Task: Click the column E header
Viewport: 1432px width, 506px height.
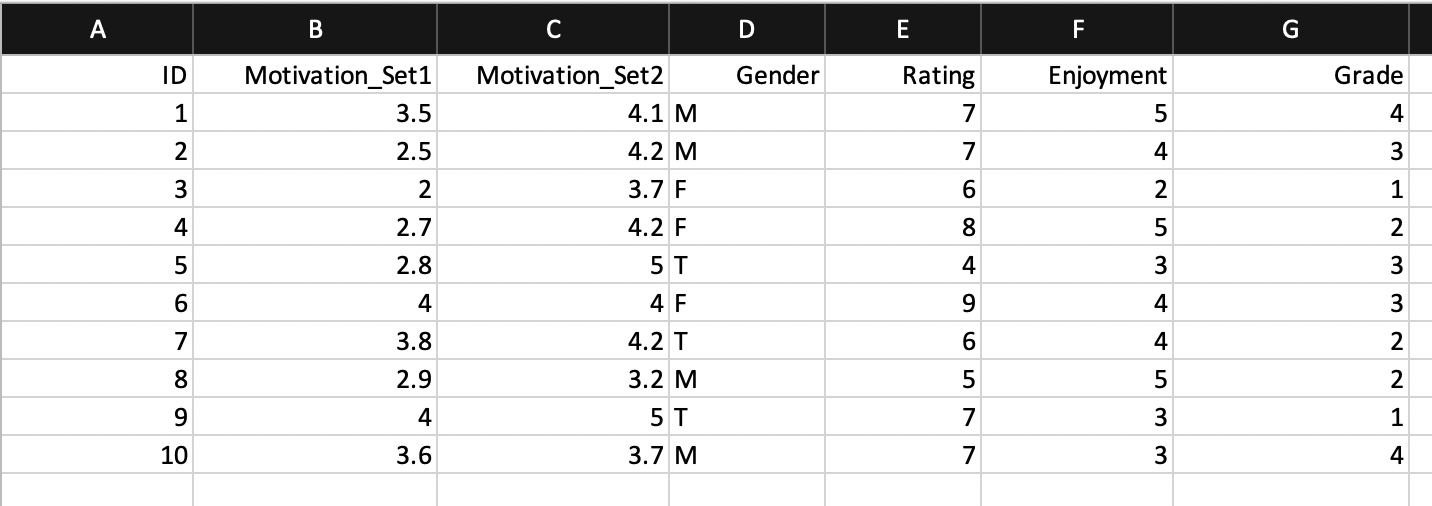Action: coord(902,30)
